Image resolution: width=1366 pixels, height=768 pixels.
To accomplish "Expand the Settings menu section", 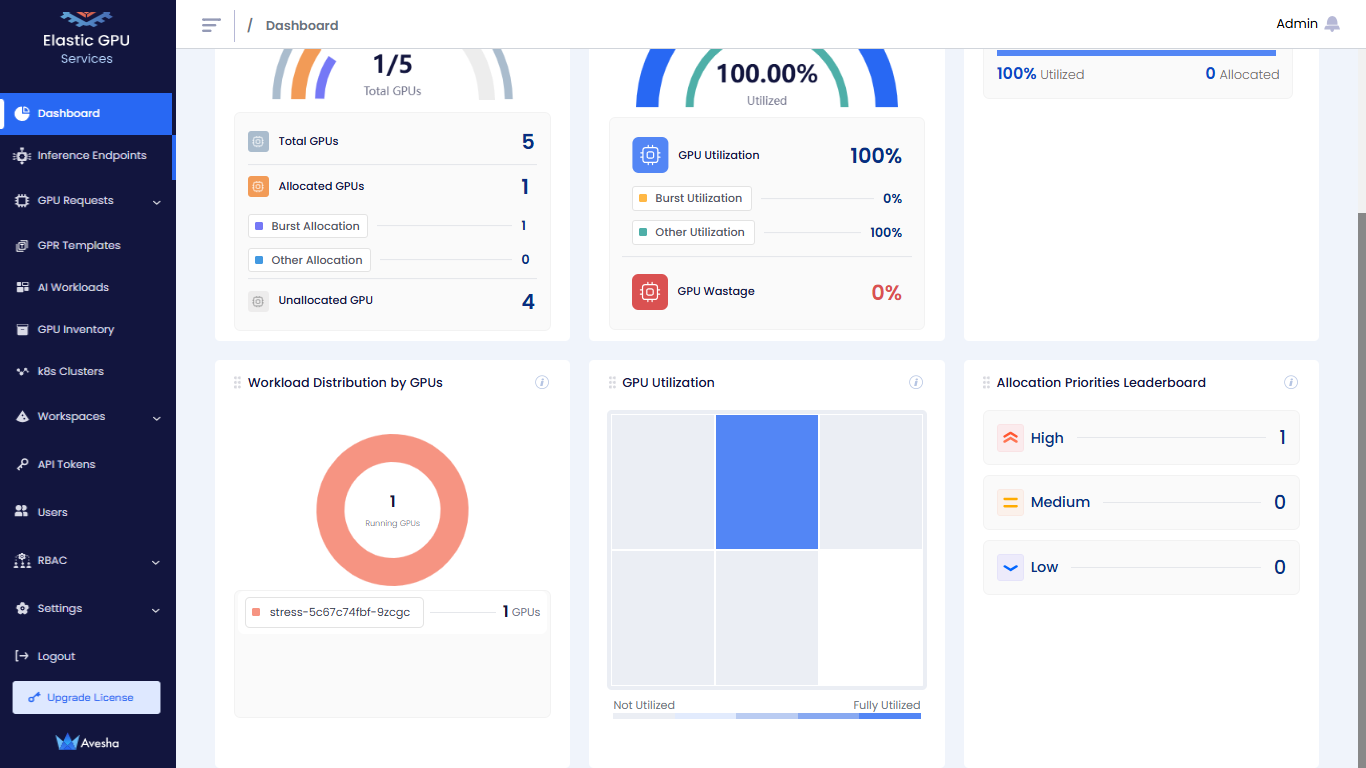I will (x=156, y=610).
